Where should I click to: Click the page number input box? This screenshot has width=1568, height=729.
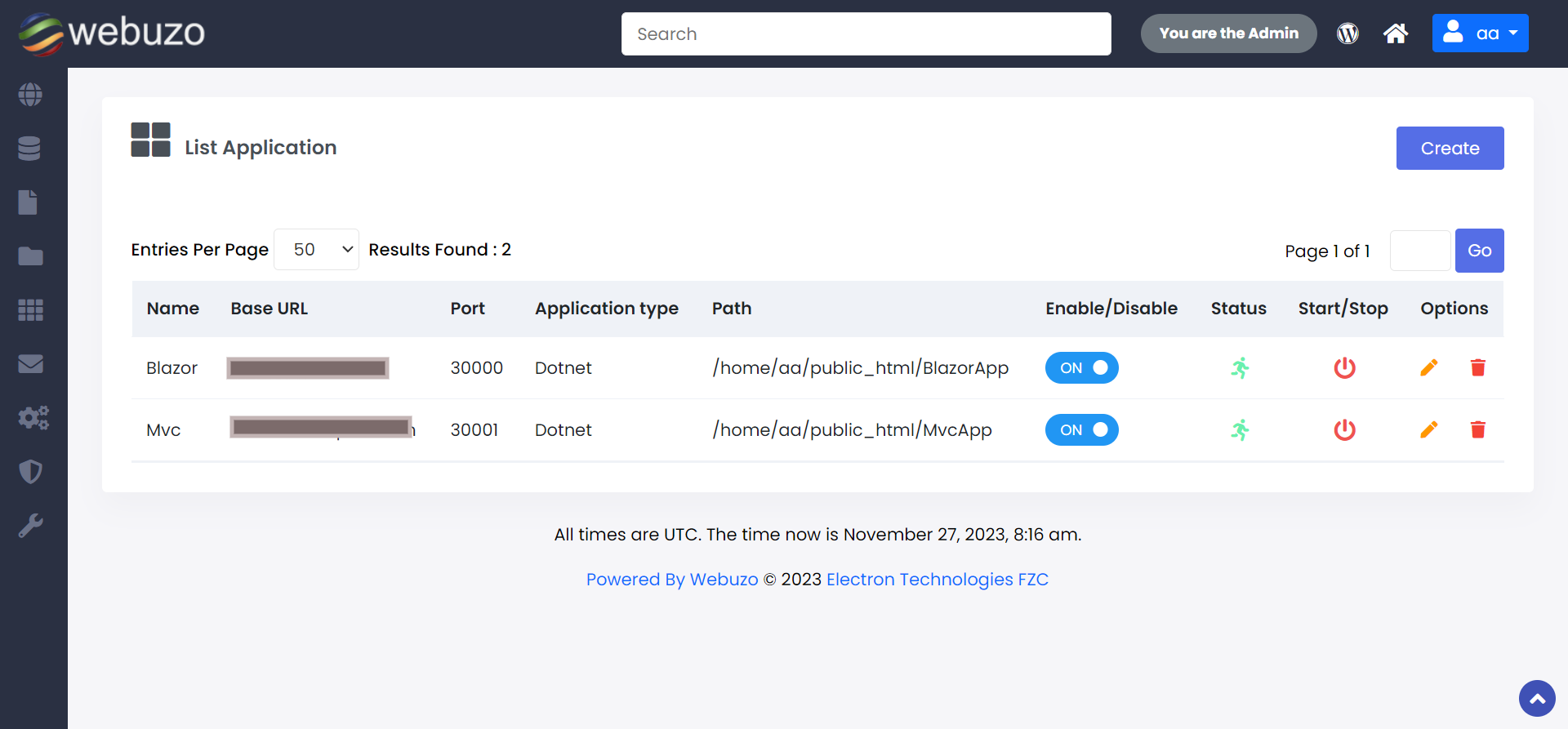1419,251
